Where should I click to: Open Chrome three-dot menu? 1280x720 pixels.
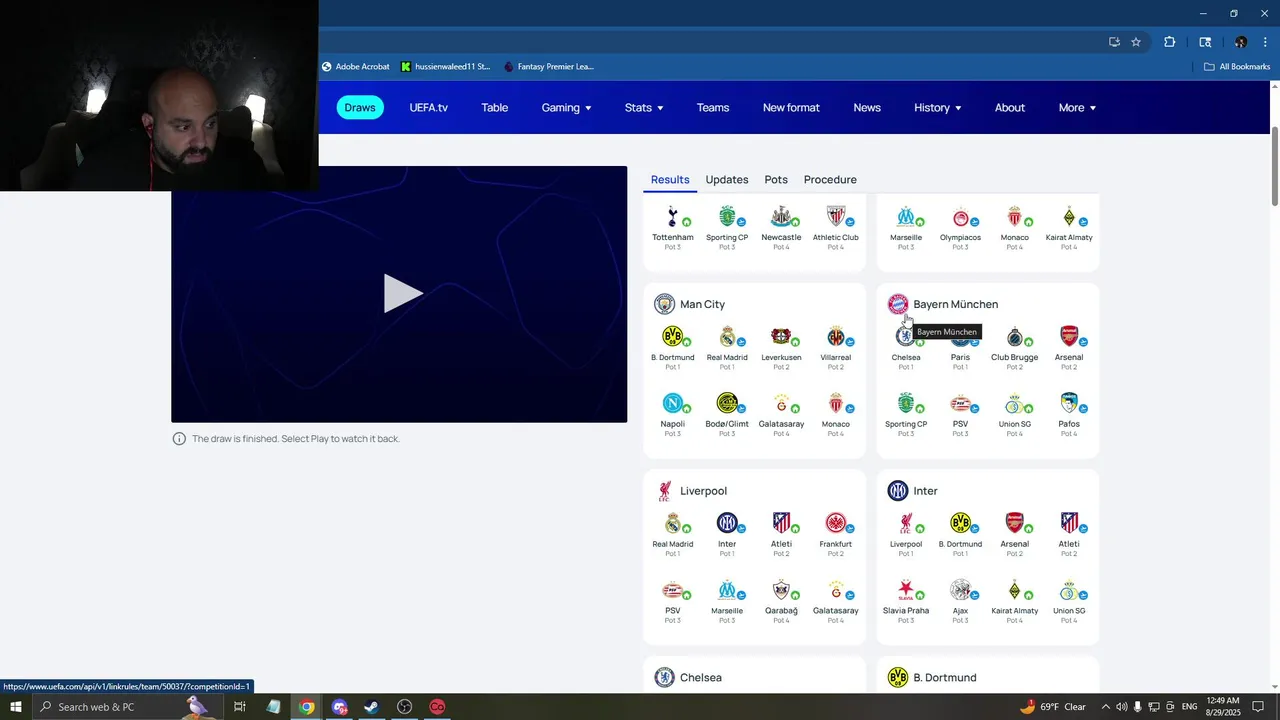tap(1265, 42)
